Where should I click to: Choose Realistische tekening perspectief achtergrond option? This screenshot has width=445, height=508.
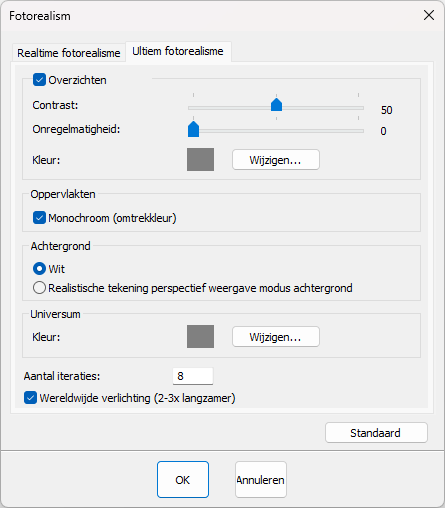pyautogui.click(x=39, y=288)
